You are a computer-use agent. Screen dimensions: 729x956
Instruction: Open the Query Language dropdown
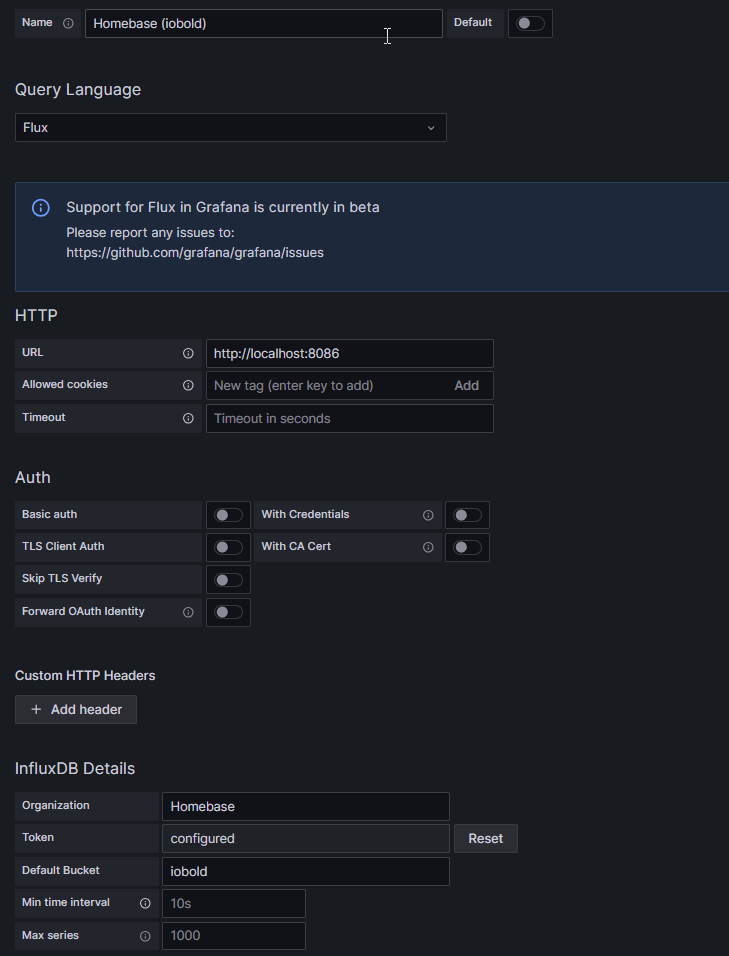click(230, 128)
